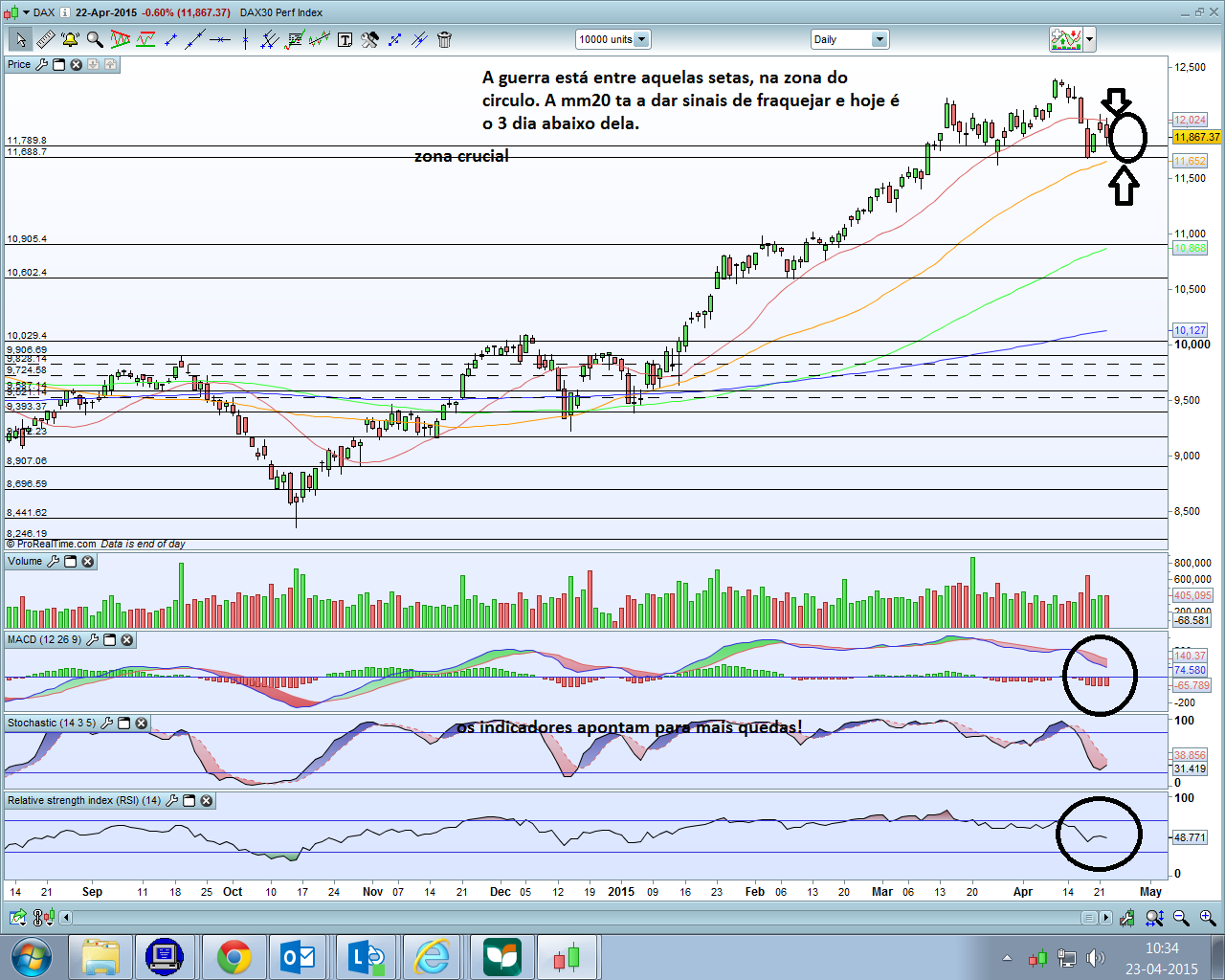Open Price panel wrench settings
1225x980 pixels.
[x=41, y=64]
